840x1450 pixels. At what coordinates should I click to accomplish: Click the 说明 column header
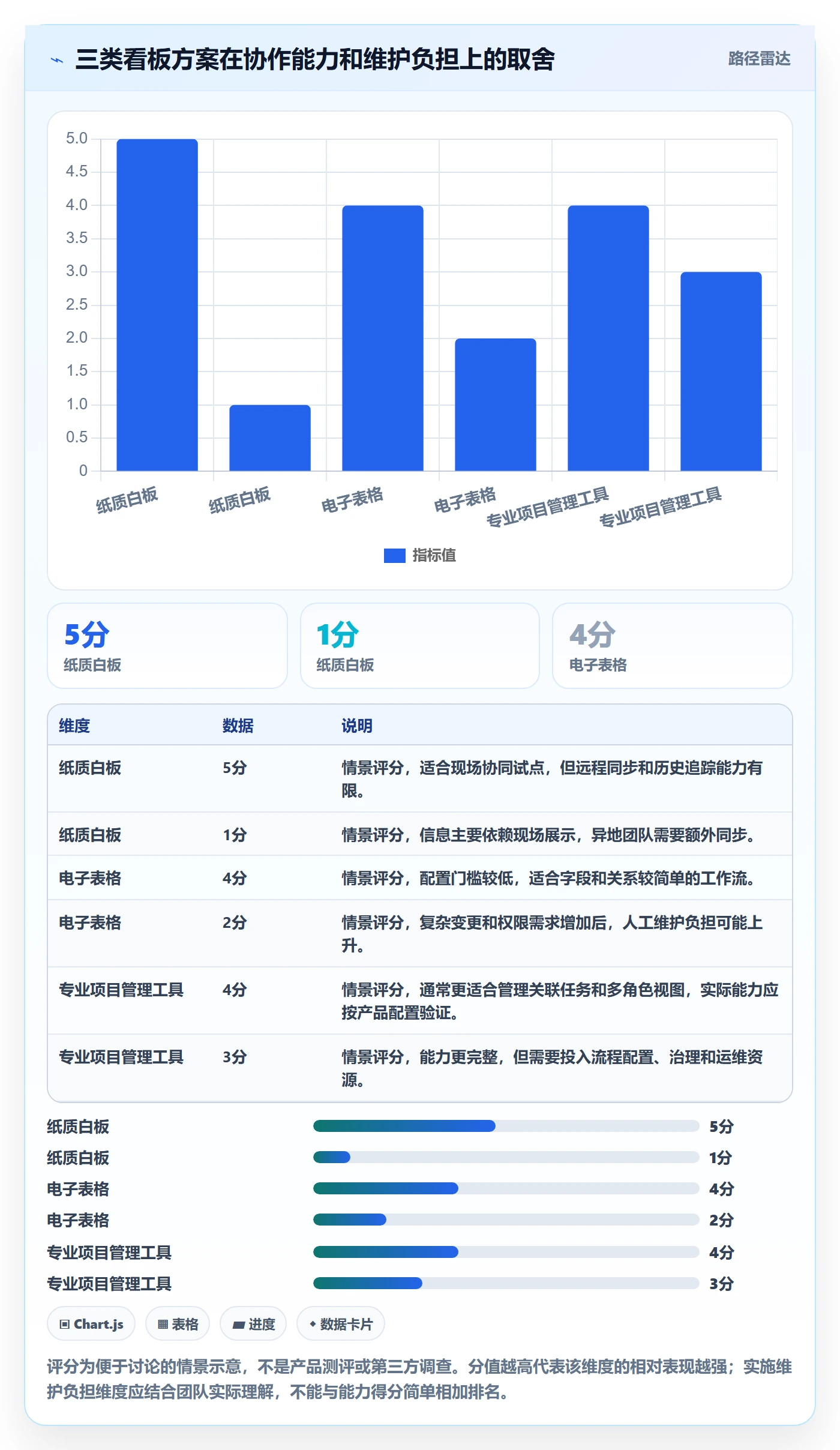tap(357, 726)
